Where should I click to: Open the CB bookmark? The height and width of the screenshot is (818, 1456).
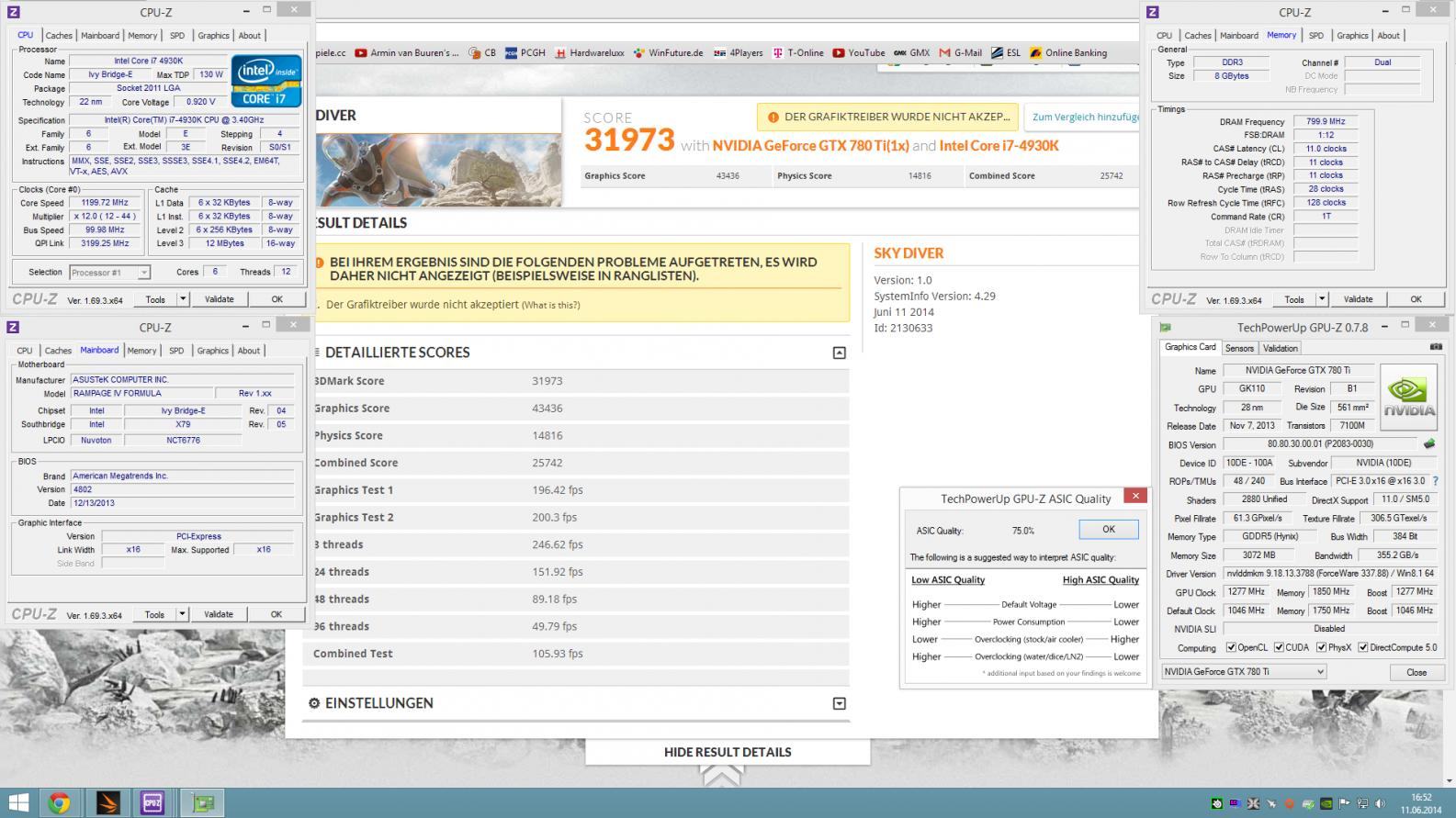pyautogui.click(x=482, y=53)
